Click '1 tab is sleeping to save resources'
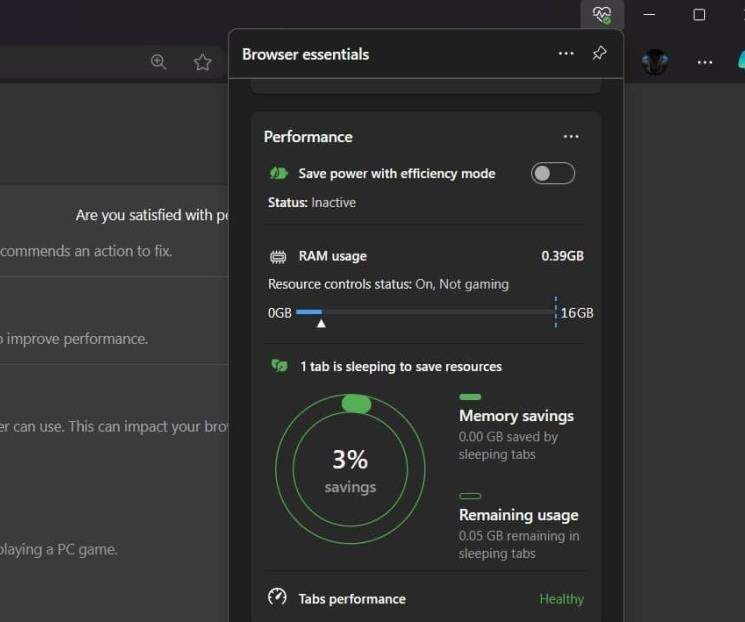 pyautogui.click(x=401, y=367)
